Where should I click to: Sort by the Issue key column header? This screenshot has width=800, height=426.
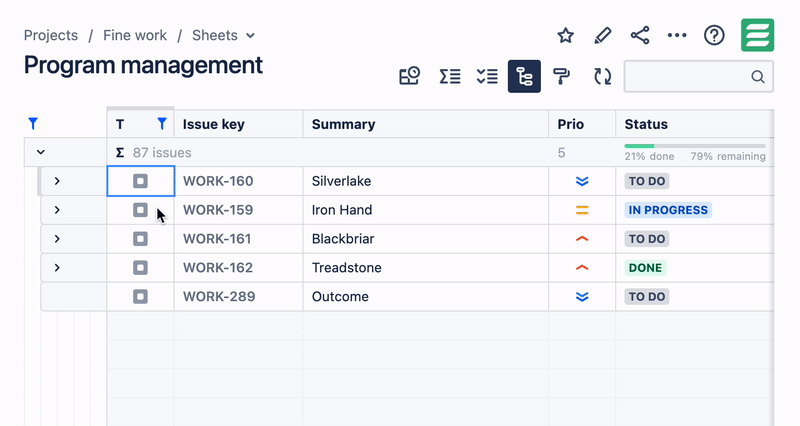[213, 124]
